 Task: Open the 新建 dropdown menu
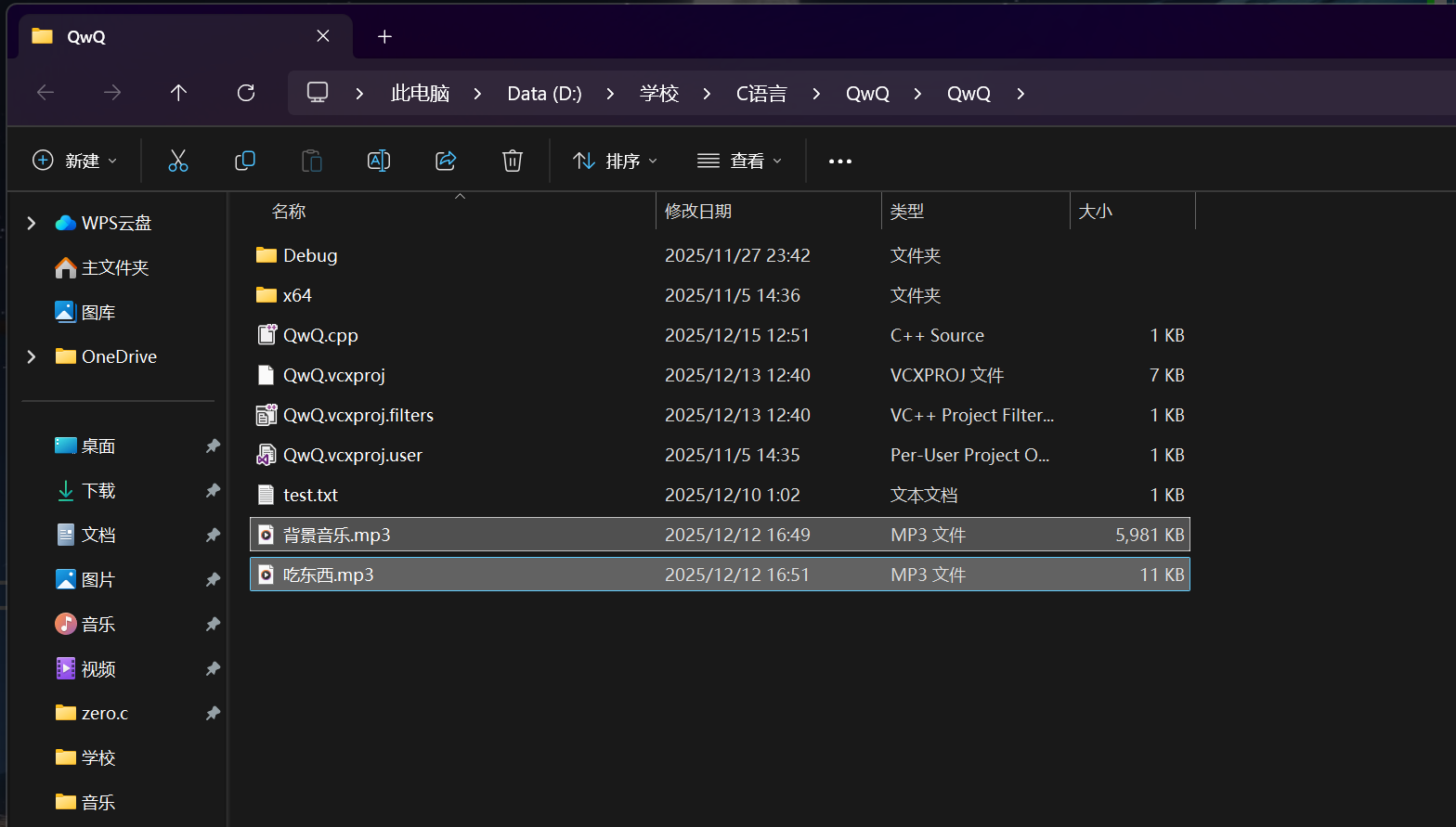coord(75,161)
